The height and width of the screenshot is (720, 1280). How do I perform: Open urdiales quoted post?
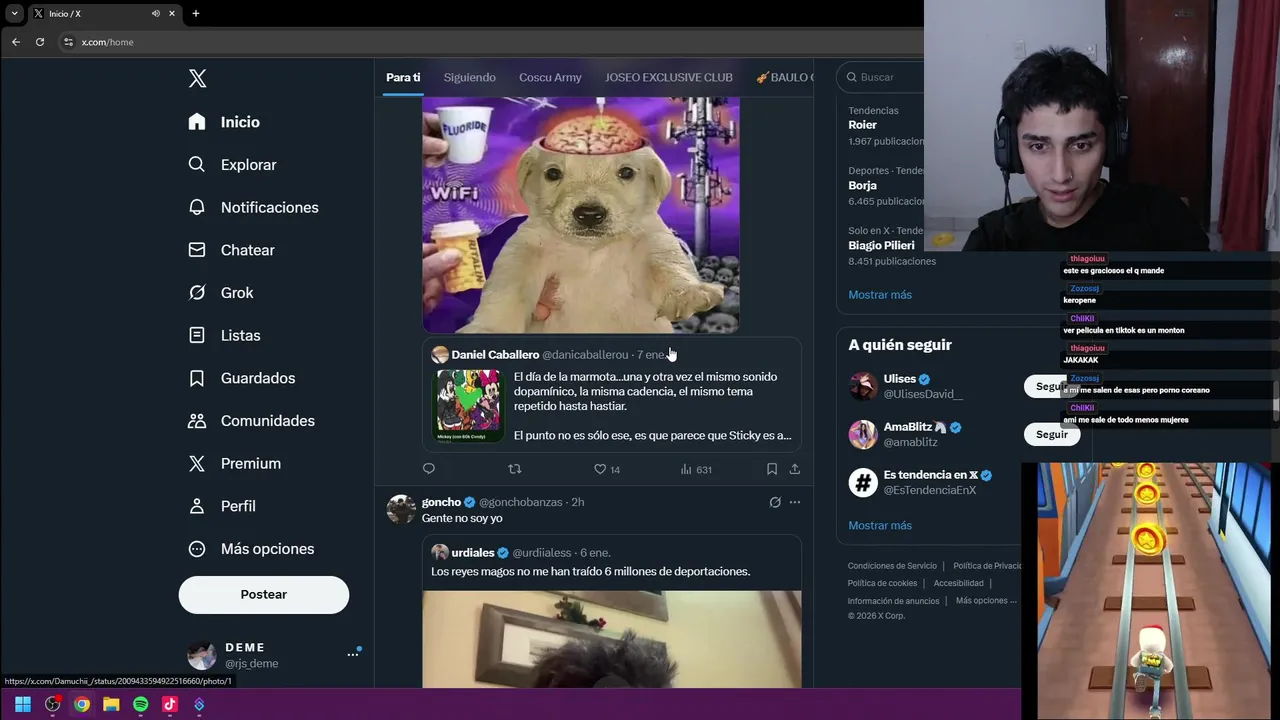612,612
